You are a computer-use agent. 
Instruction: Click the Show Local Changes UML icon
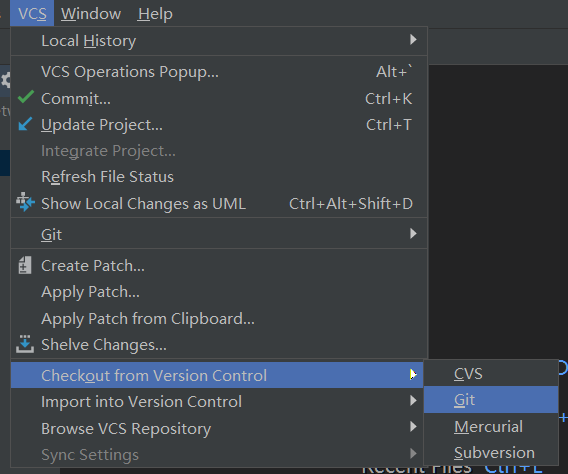pos(25,202)
